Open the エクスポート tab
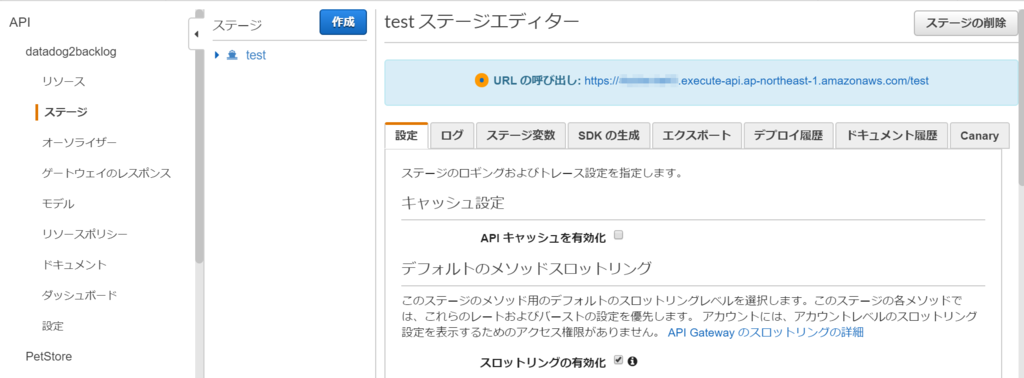The image size is (1024, 378). (697, 136)
